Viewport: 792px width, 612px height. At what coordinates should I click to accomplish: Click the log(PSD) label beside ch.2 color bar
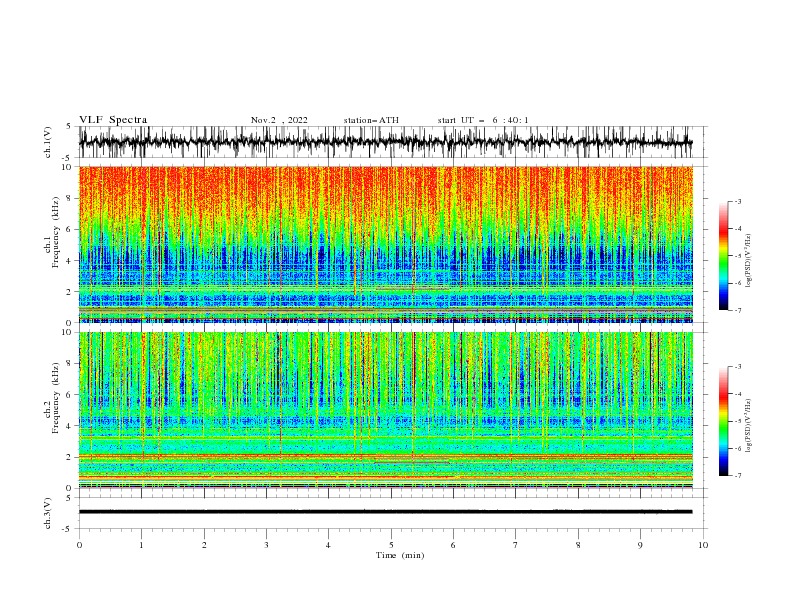749,425
